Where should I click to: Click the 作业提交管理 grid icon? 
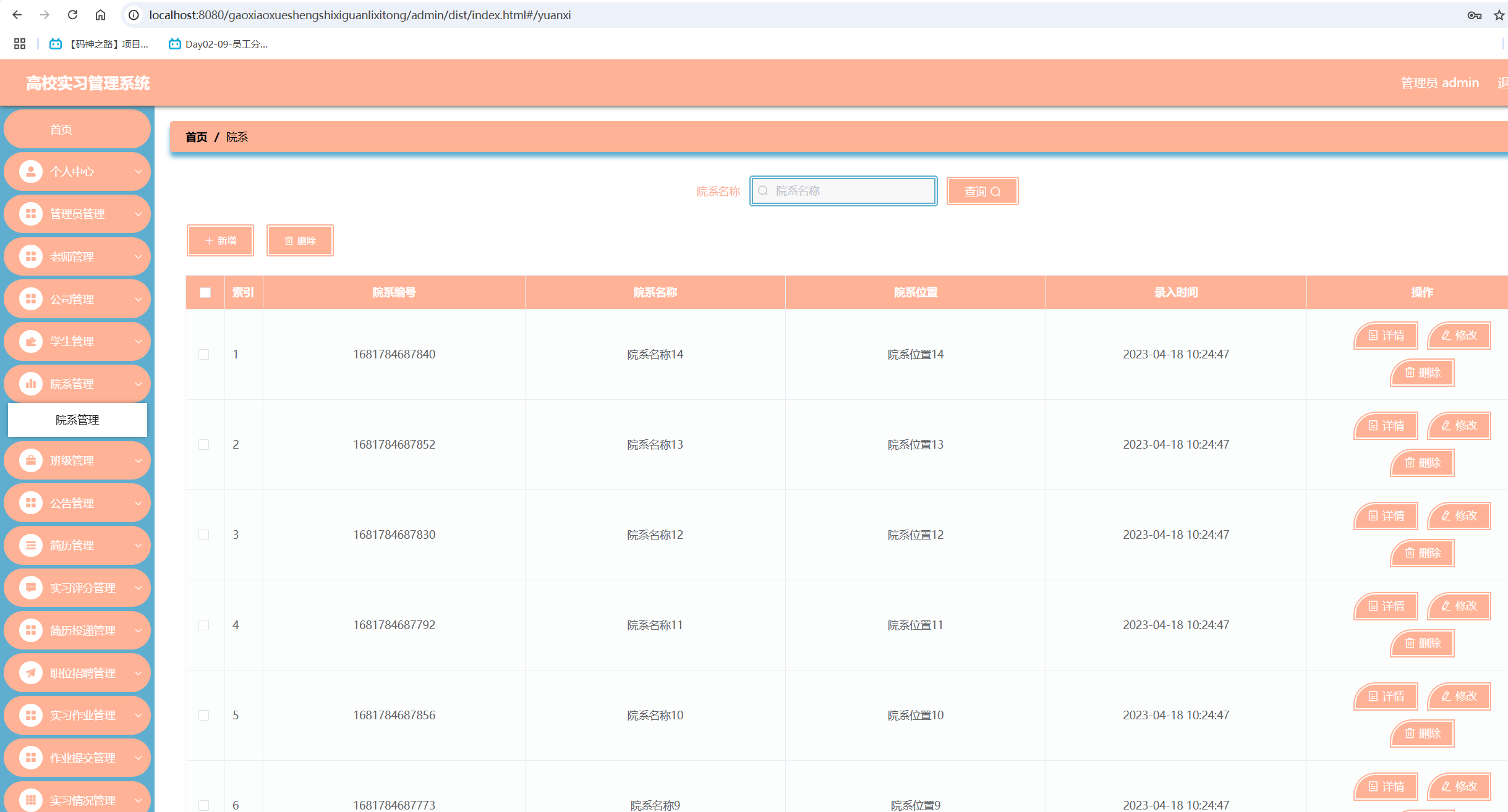click(30, 758)
